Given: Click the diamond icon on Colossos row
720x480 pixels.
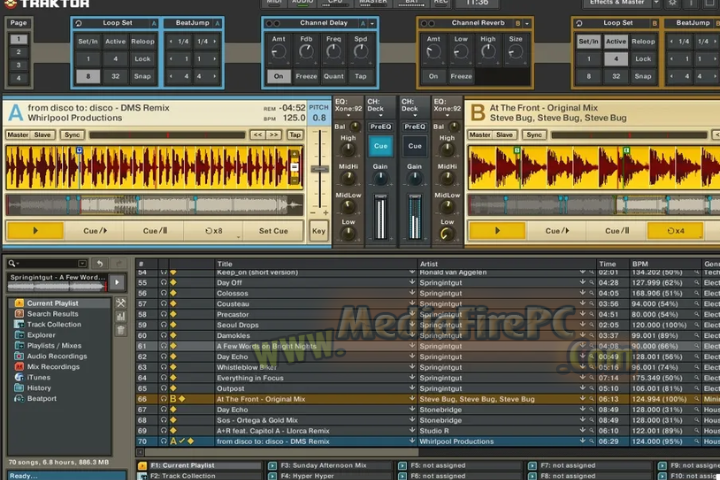Looking at the screenshot, I should pyautogui.click(x=173, y=293).
